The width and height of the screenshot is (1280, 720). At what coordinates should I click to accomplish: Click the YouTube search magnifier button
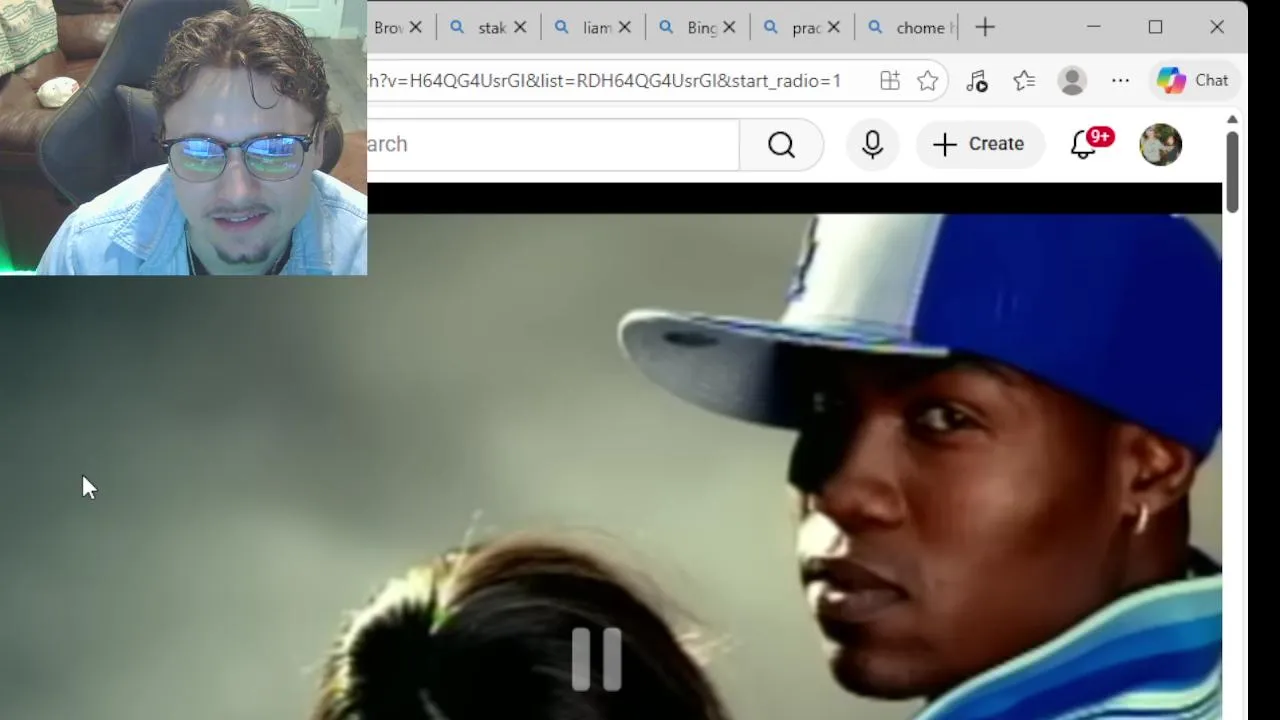(781, 145)
